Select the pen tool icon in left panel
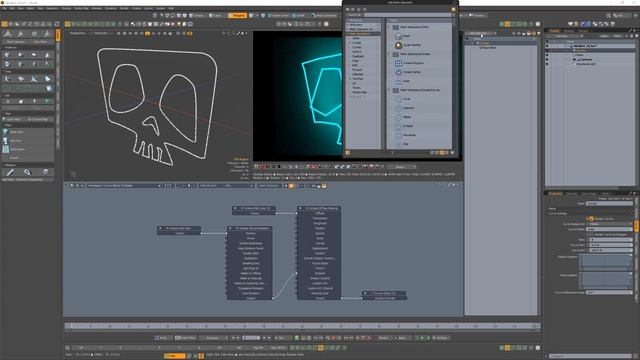Screen dimensions: 640x360 (x=10, y=172)
